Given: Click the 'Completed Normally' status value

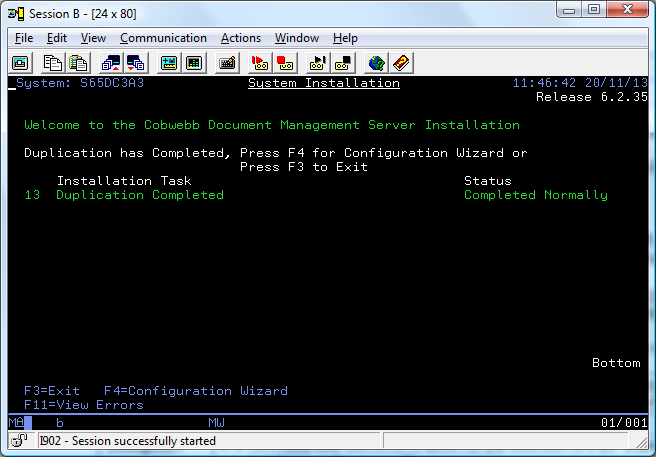Looking at the screenshot, I should pos(536,195).
